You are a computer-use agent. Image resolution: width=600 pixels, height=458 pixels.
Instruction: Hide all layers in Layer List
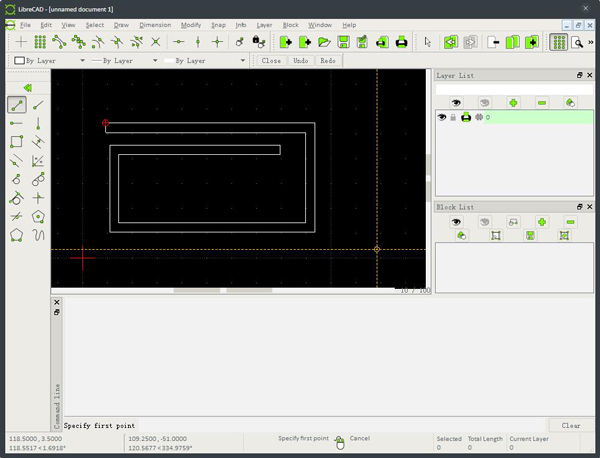coord(484,103)
